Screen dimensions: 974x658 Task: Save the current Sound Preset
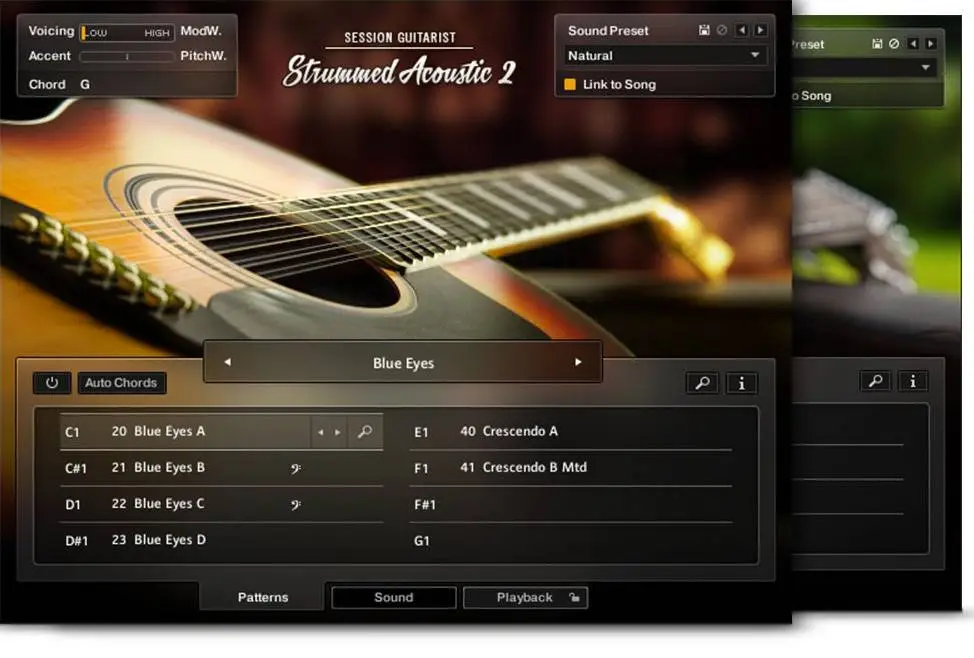tap(704, 30)
